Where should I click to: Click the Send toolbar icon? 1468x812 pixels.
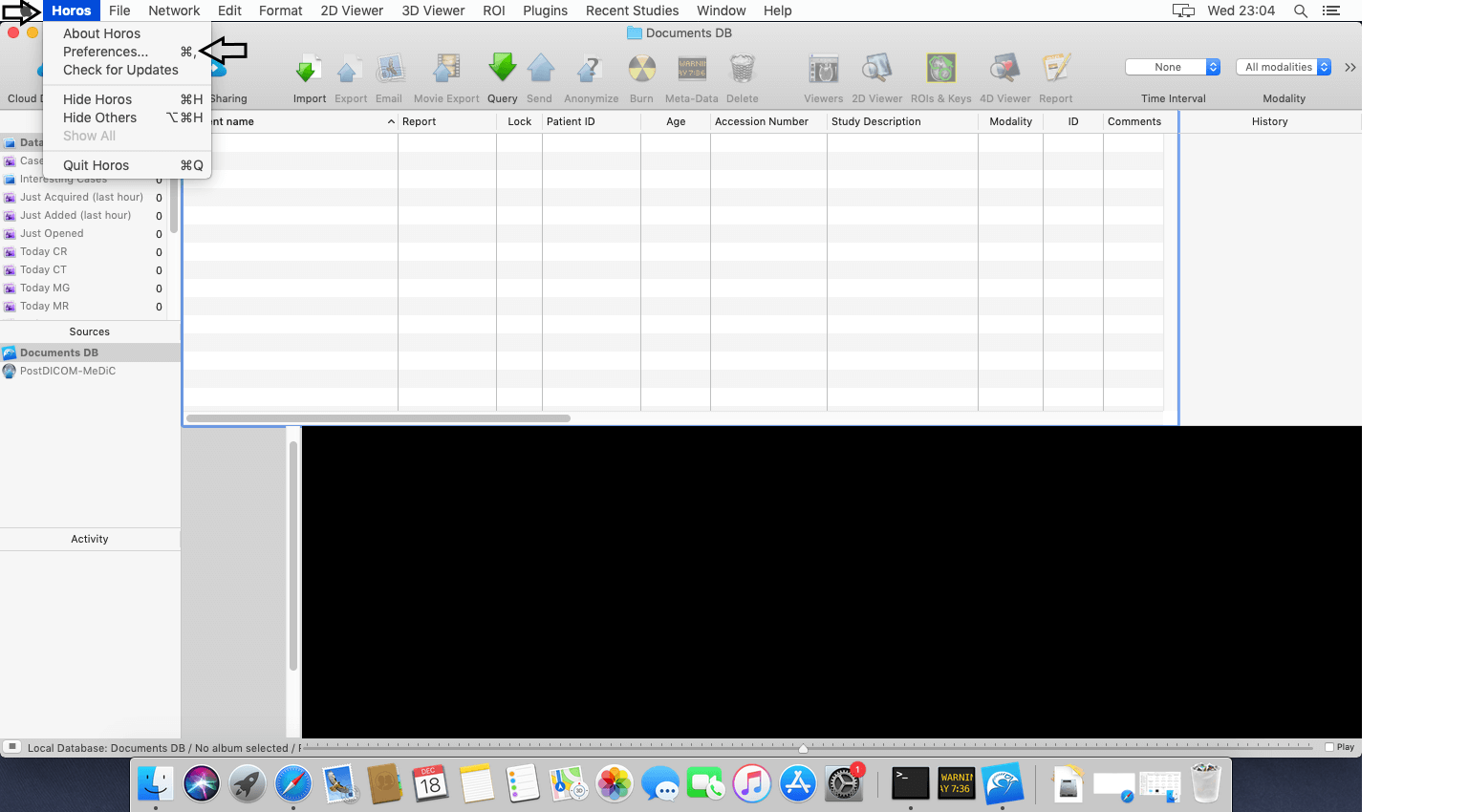point(540,69)
